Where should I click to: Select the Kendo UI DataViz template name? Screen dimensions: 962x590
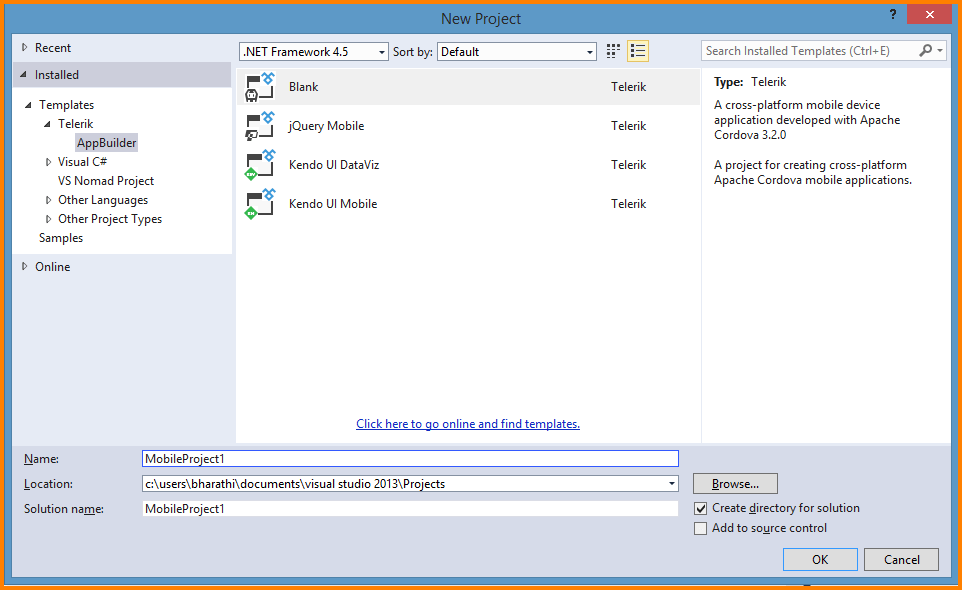[x=334, y=165]
